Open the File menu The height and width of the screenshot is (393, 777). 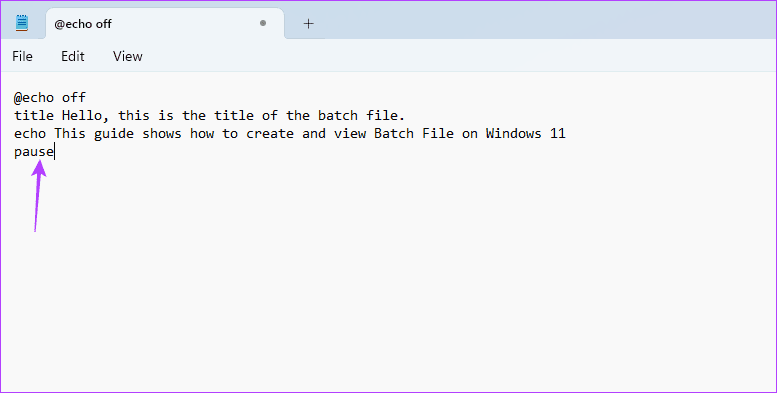coord(22,56)
